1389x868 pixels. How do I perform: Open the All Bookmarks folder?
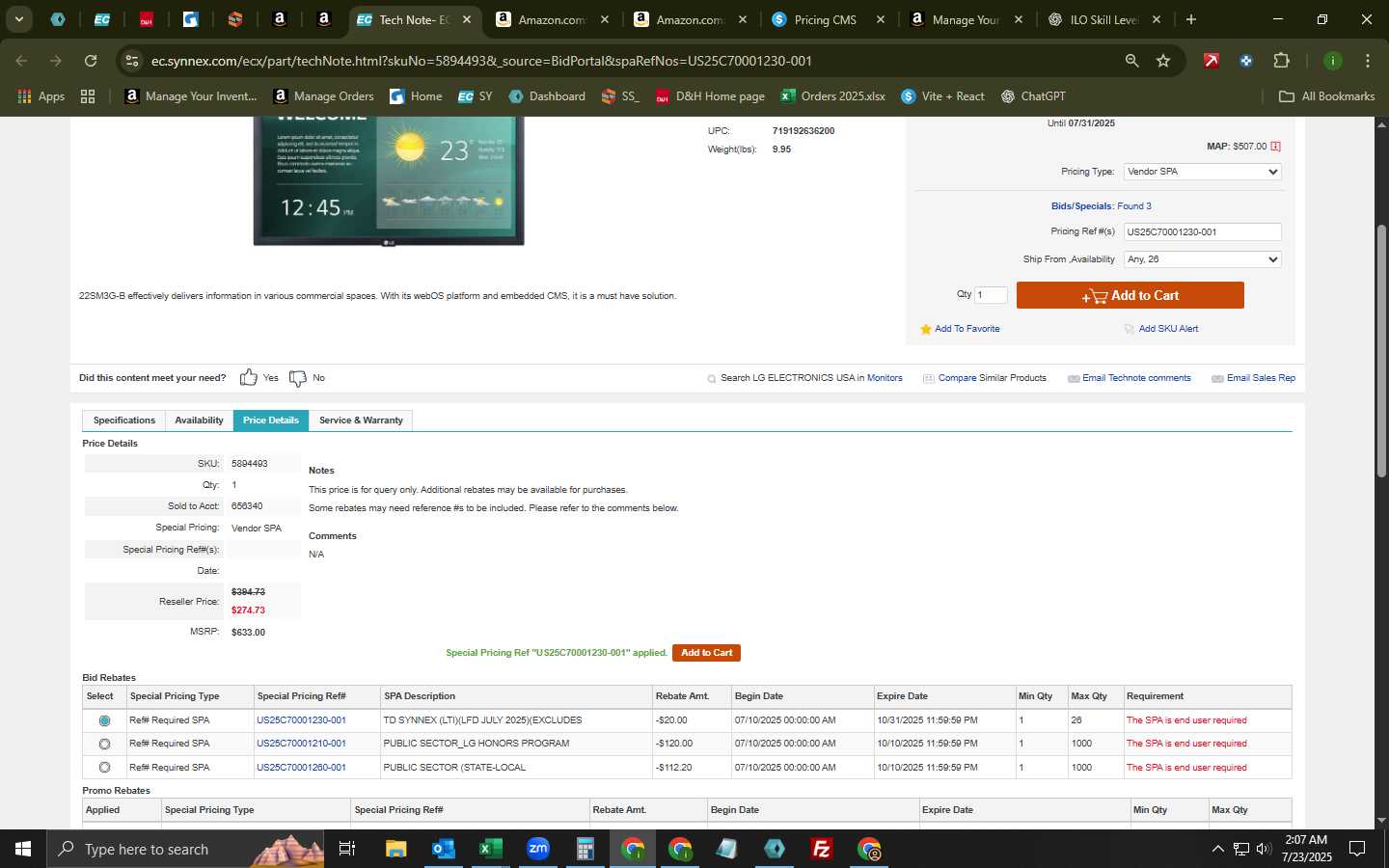(x=1326, y=96)
